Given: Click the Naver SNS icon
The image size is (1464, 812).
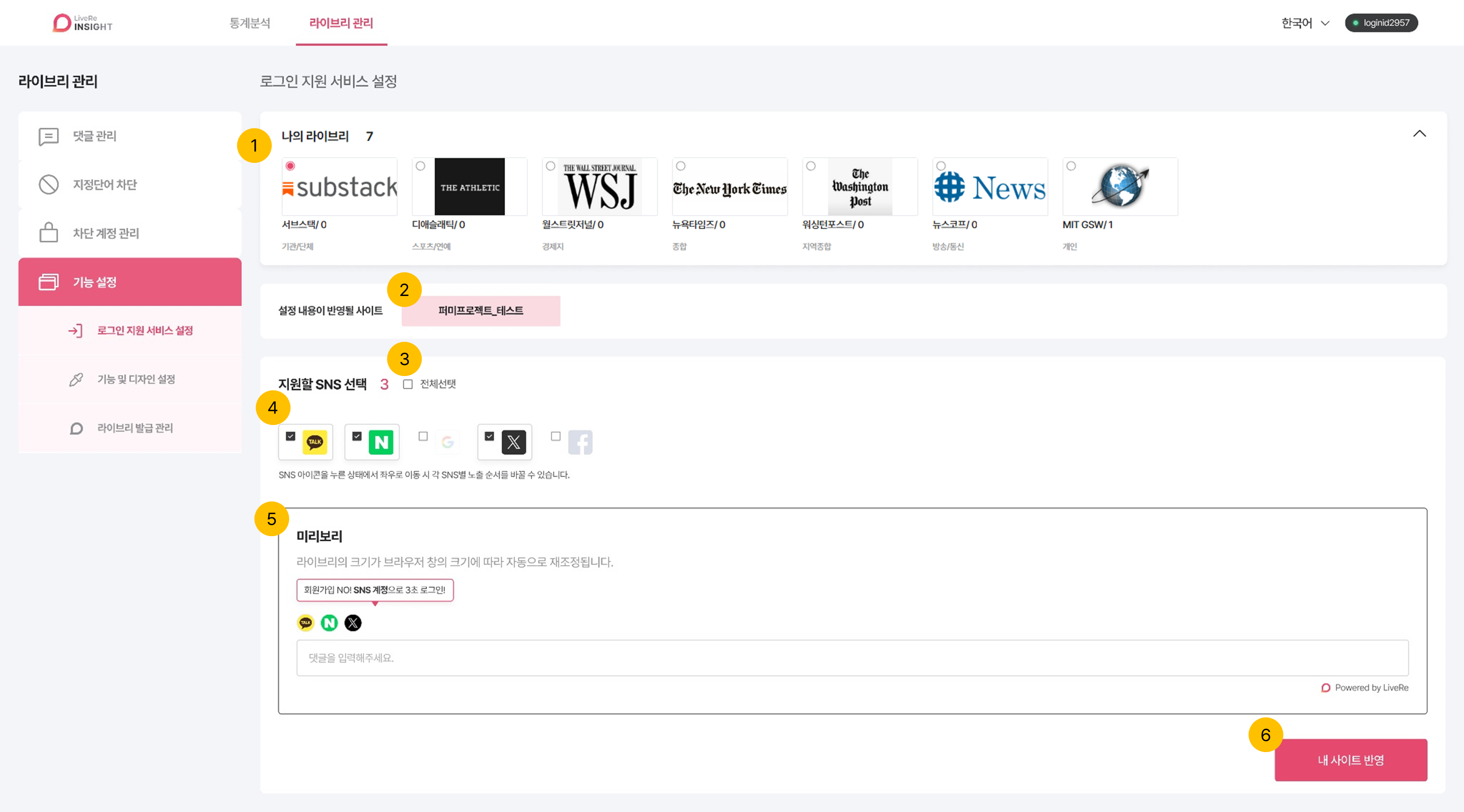Looking at the screenshot, I should pos(381,442).
